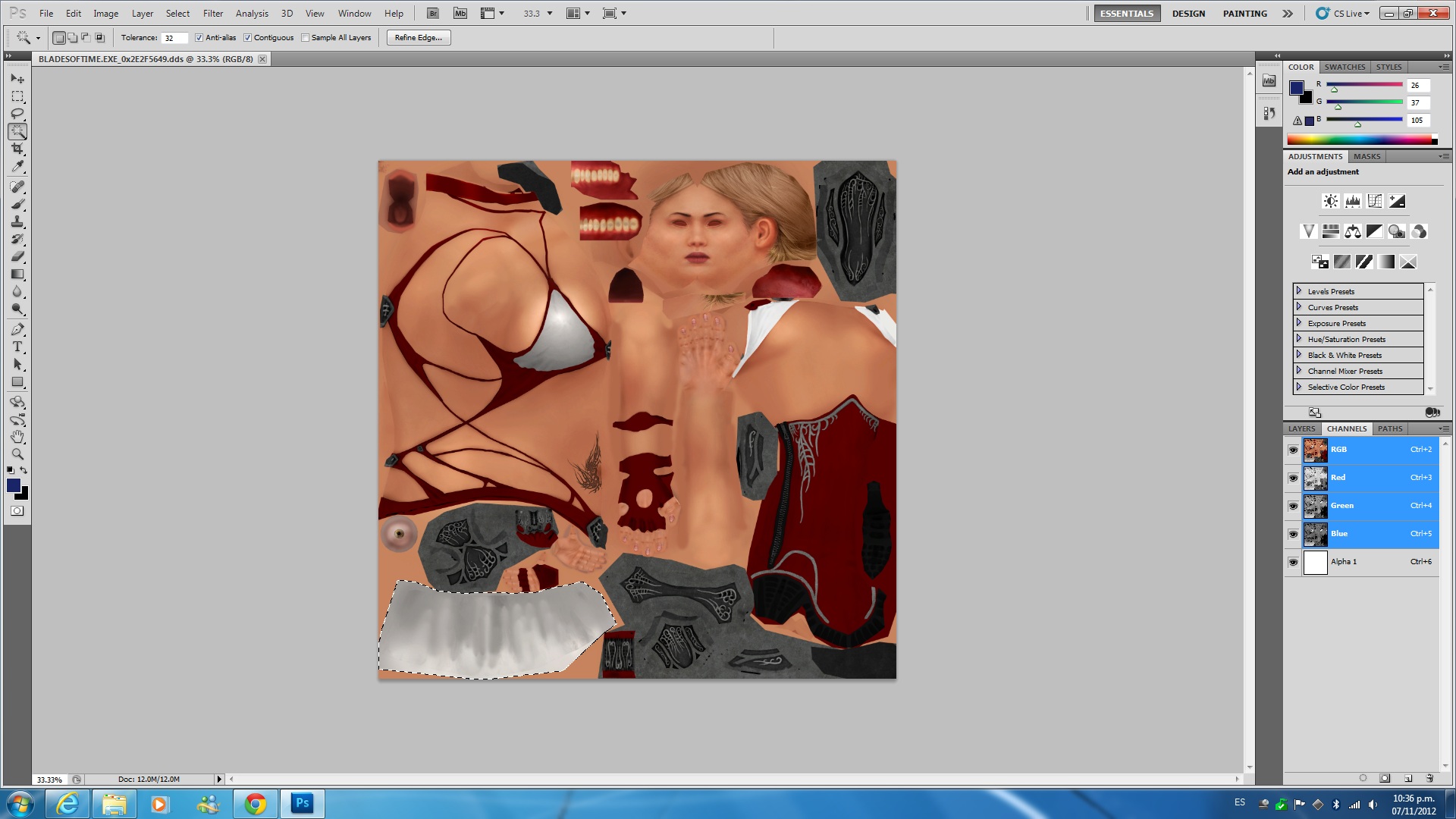This screenshot has width=1456, height=819.
Task: Select the Hand tool
Action: tap(17, 437)
